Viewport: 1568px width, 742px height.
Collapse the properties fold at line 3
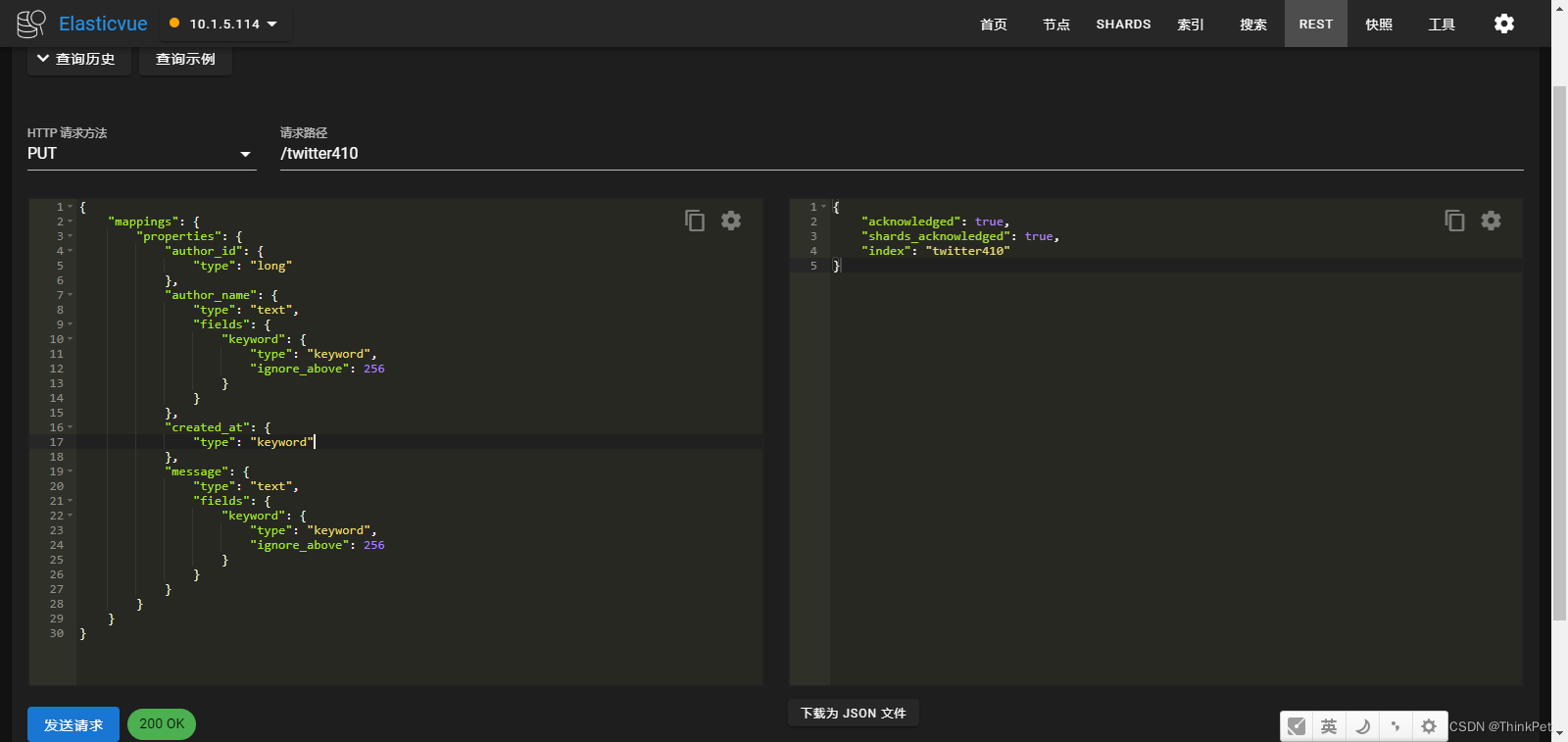click(x=71, y=236)
